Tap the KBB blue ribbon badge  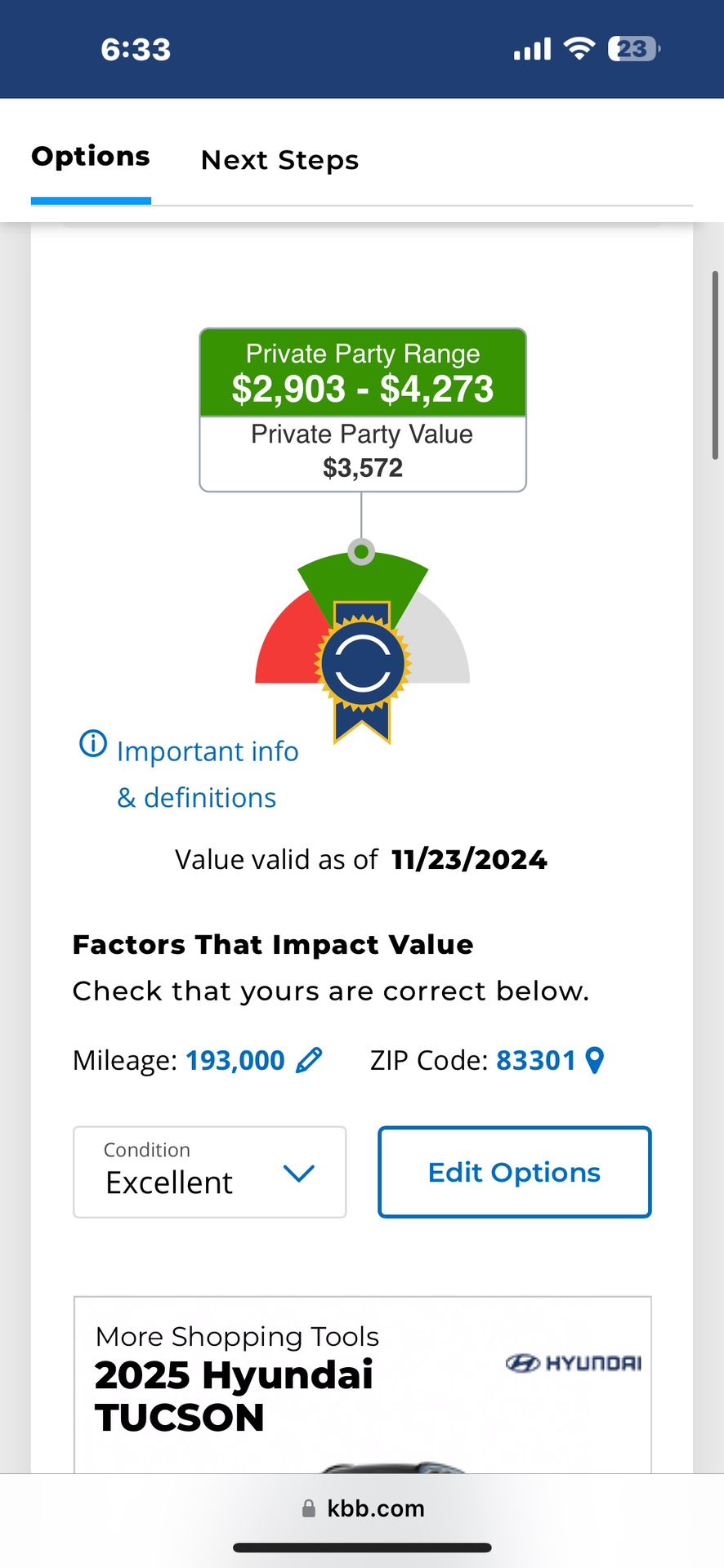(362, 666)
